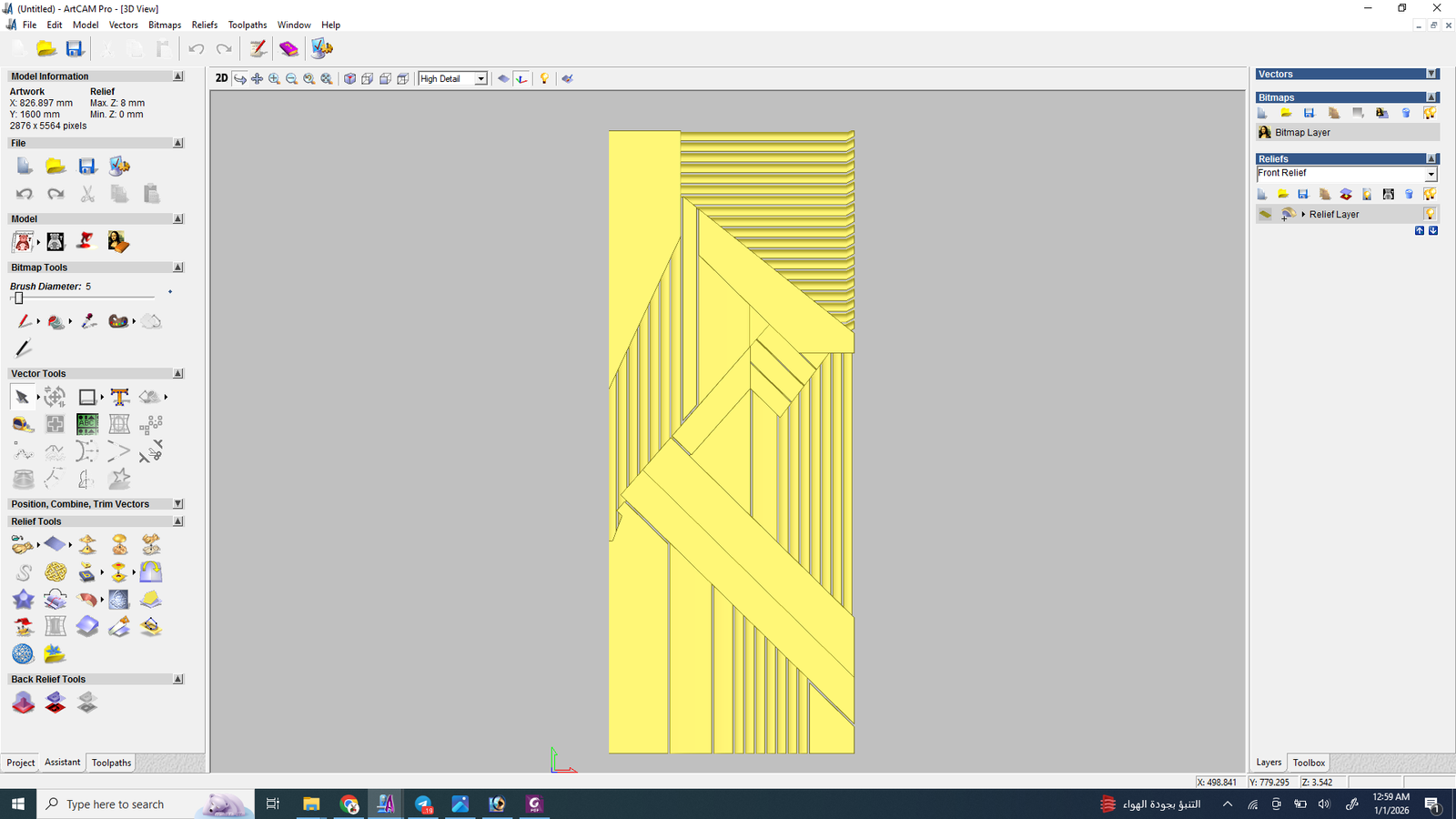Delete bitmap layer using trash icon
The height and width of the screenshot is (819, 1456).
point(1406,113)
